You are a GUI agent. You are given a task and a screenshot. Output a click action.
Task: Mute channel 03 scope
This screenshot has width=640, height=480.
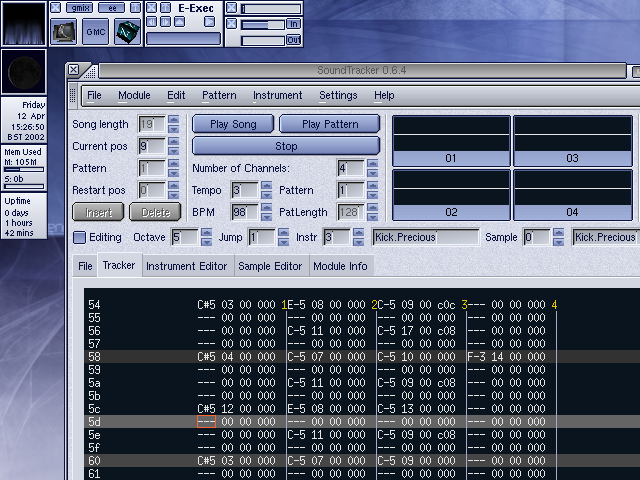pos(573,141)
